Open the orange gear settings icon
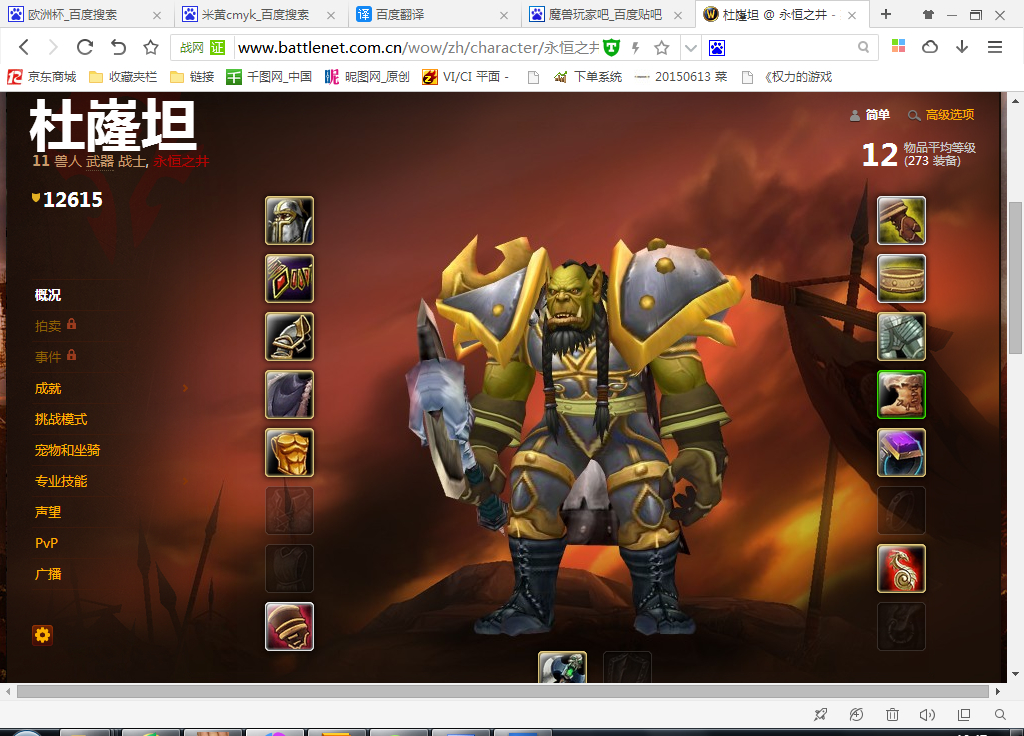The image size is (1024, 736). 42,635
